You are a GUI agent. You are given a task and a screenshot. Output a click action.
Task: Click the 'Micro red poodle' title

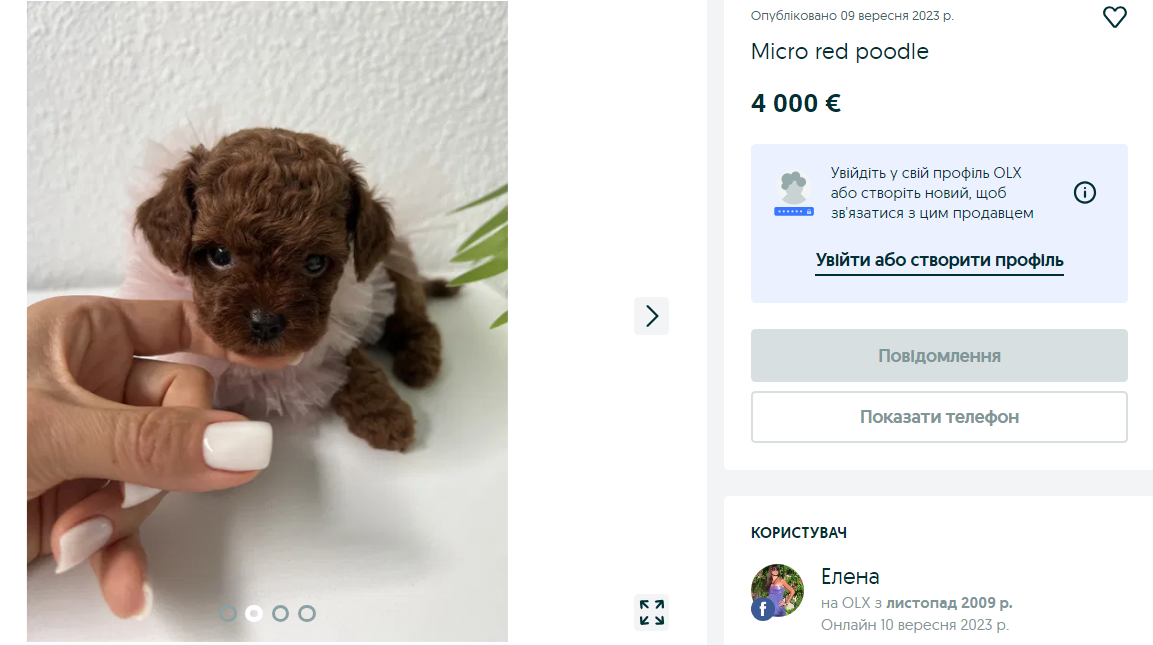click(x=840, y=52)
